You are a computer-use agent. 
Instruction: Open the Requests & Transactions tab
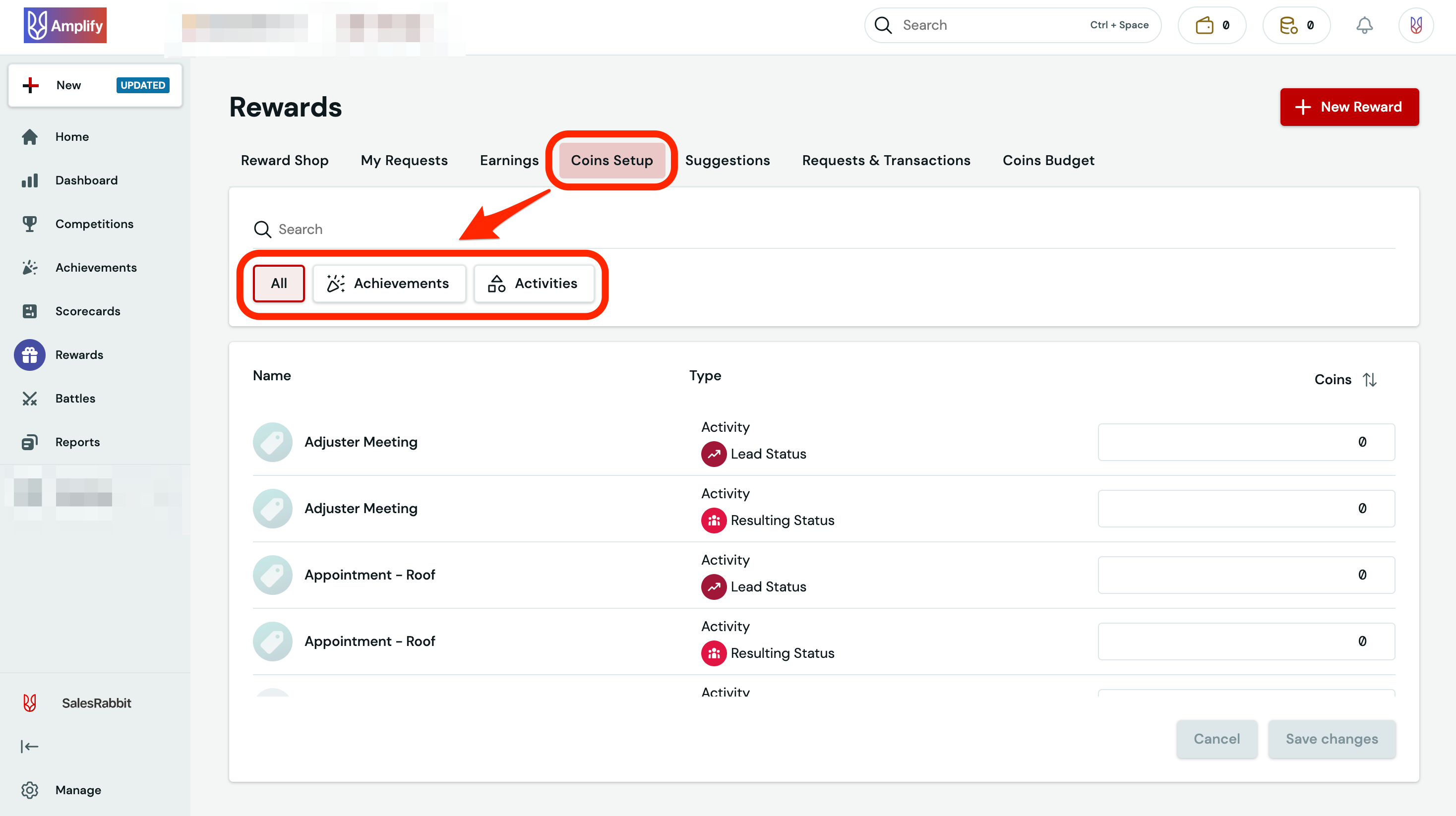[x=886, y=160]
